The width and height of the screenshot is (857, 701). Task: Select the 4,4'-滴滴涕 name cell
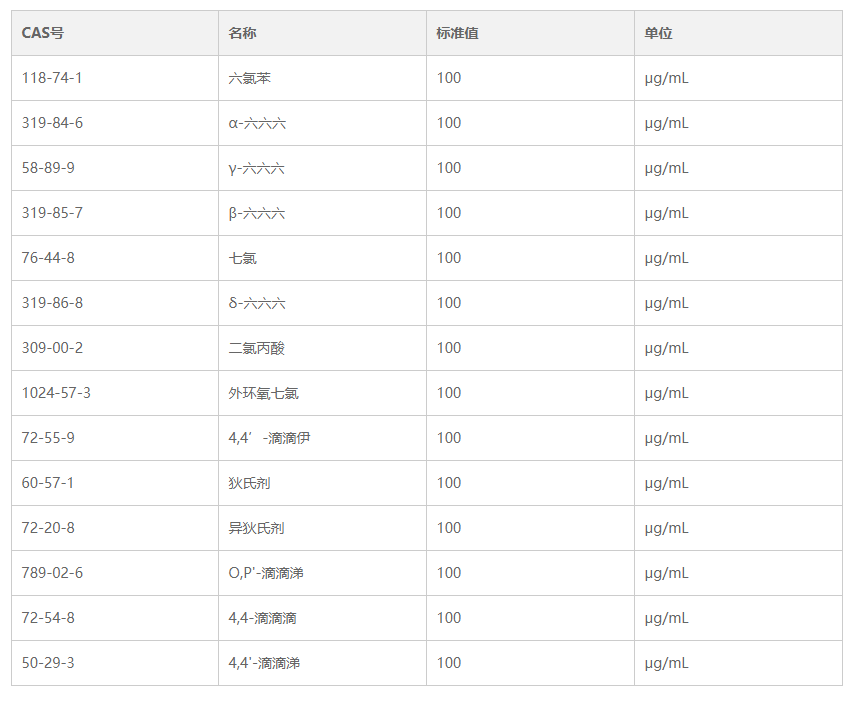point(264,663)
